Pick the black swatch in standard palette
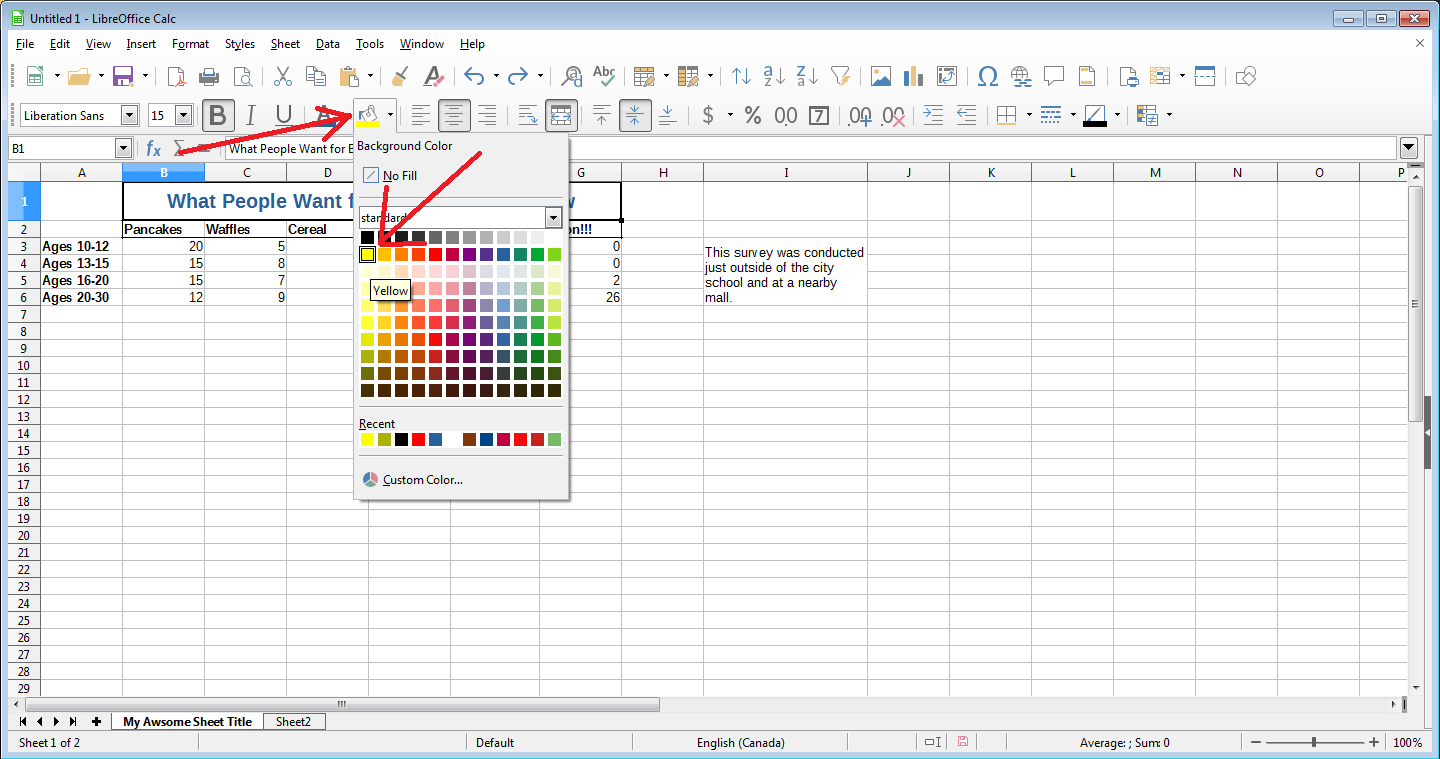Viewport: 1440px width, 759px height. pos(367,237)
